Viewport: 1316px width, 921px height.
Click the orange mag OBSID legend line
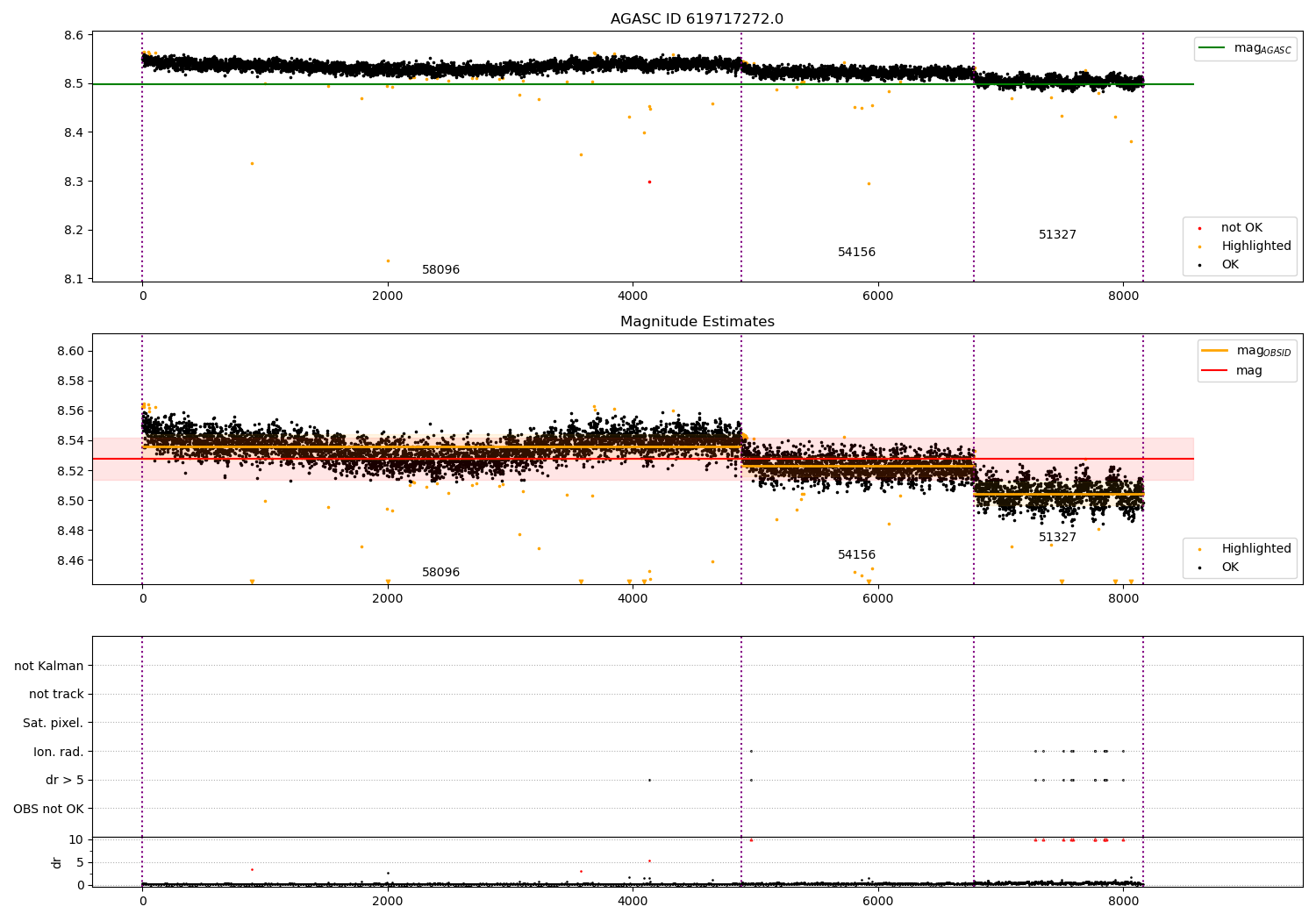pos(1215,351)
